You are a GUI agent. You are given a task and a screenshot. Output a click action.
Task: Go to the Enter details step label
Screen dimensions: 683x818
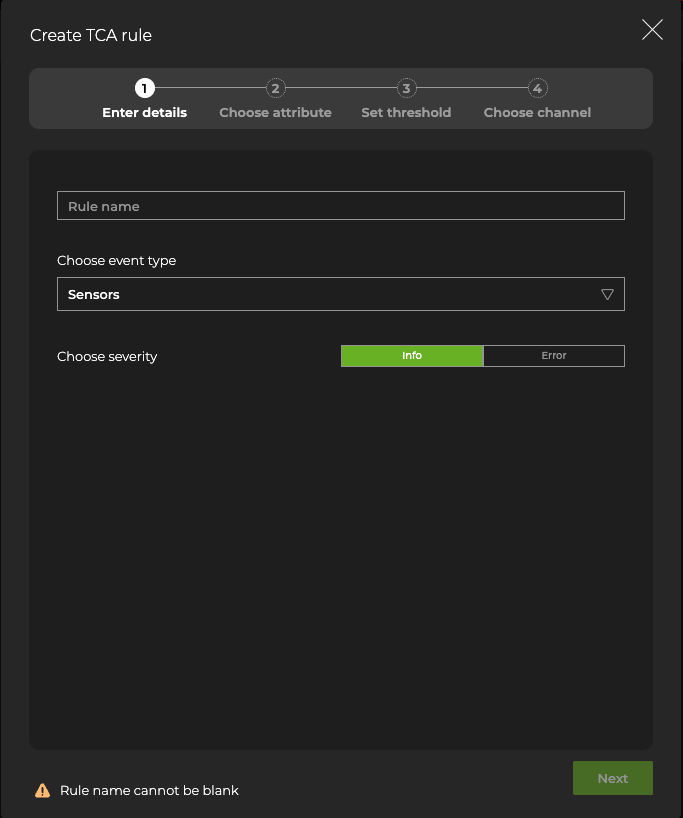(145, 113)
